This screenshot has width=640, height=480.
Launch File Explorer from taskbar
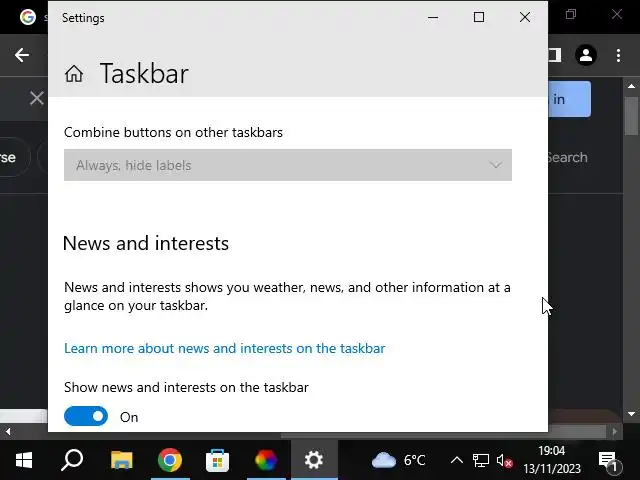(121, 460)
